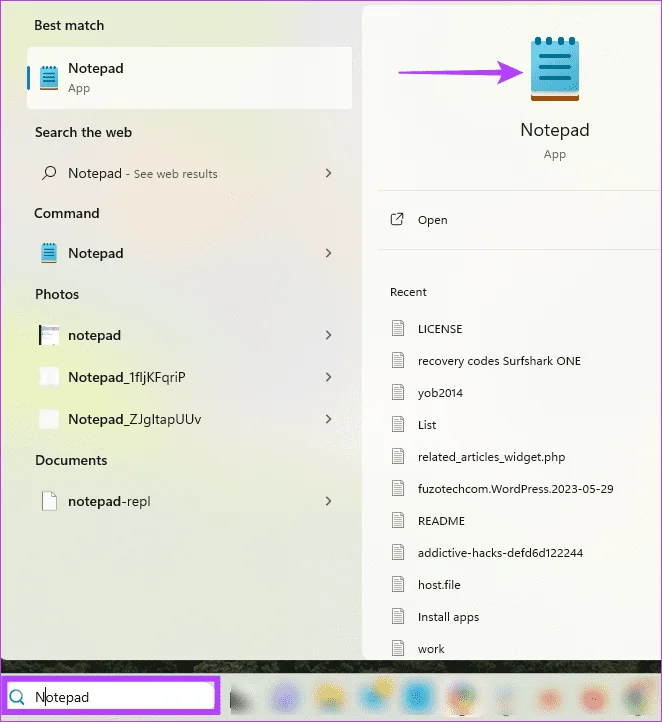Screen dimensions: 662x722
Task: Expand the notepad-repl document chevron
Action: tap(328, 501)
